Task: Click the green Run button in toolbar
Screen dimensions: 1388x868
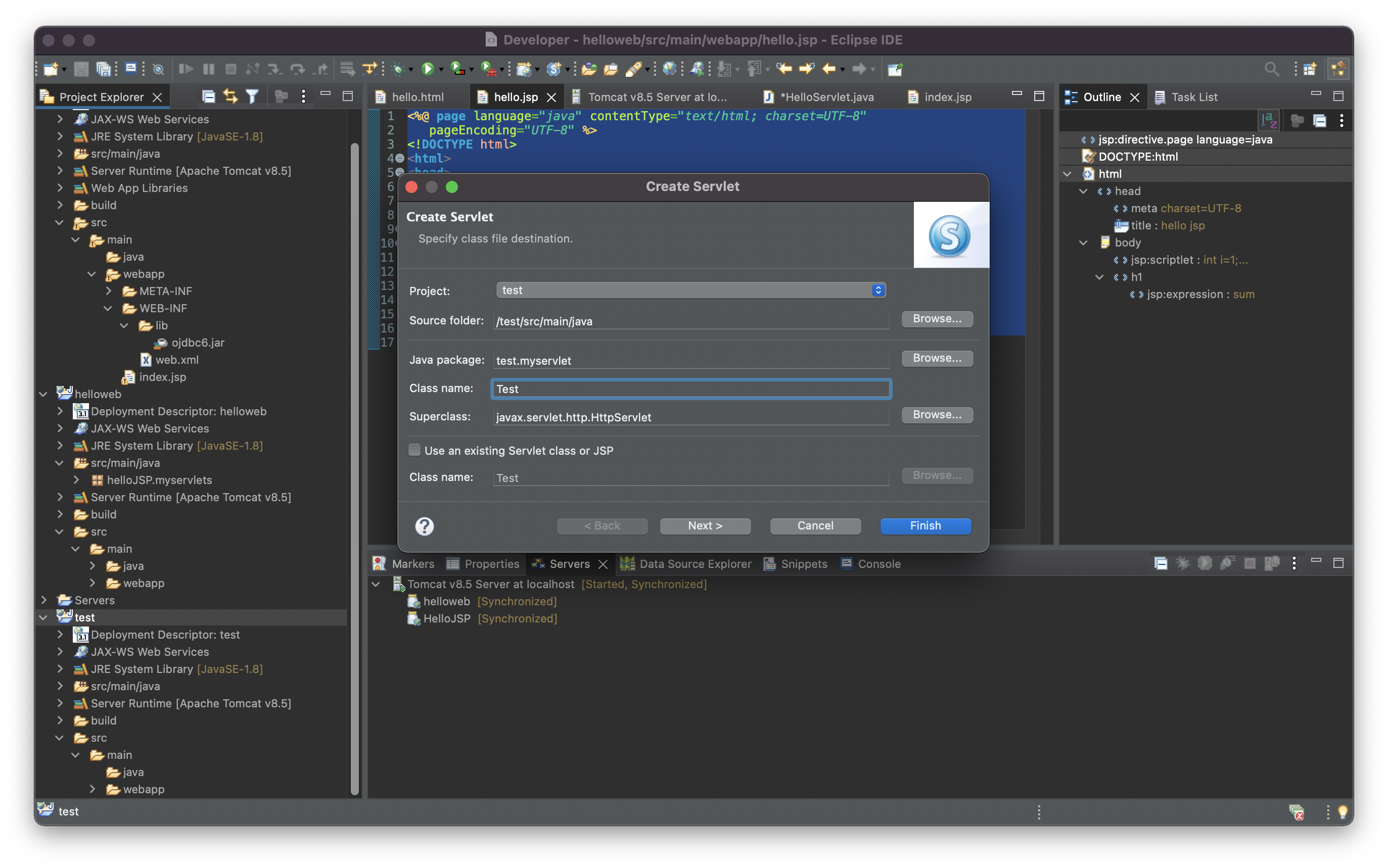Action: pos(427,69)
